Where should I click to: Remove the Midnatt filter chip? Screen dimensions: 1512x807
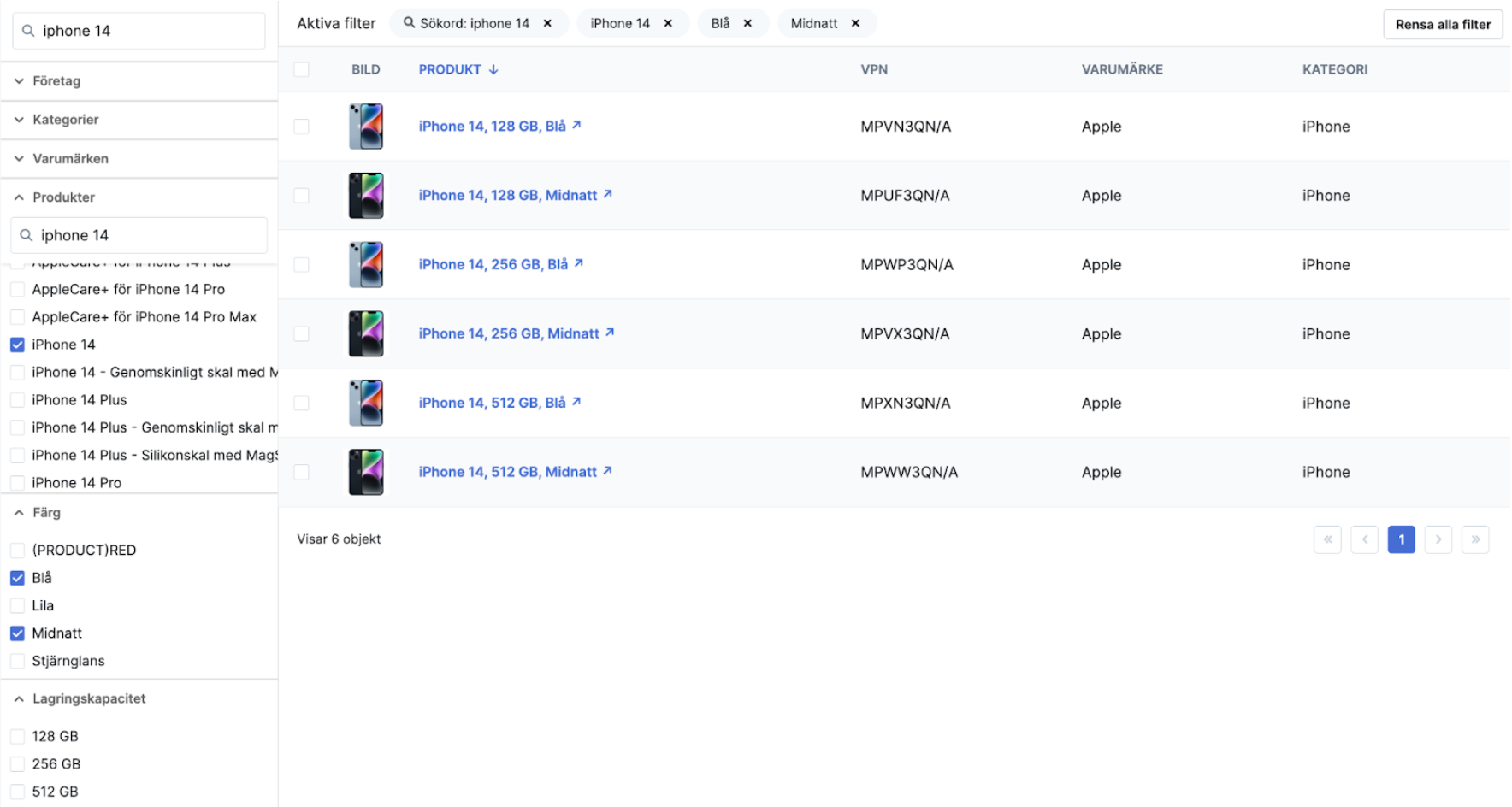855,24
